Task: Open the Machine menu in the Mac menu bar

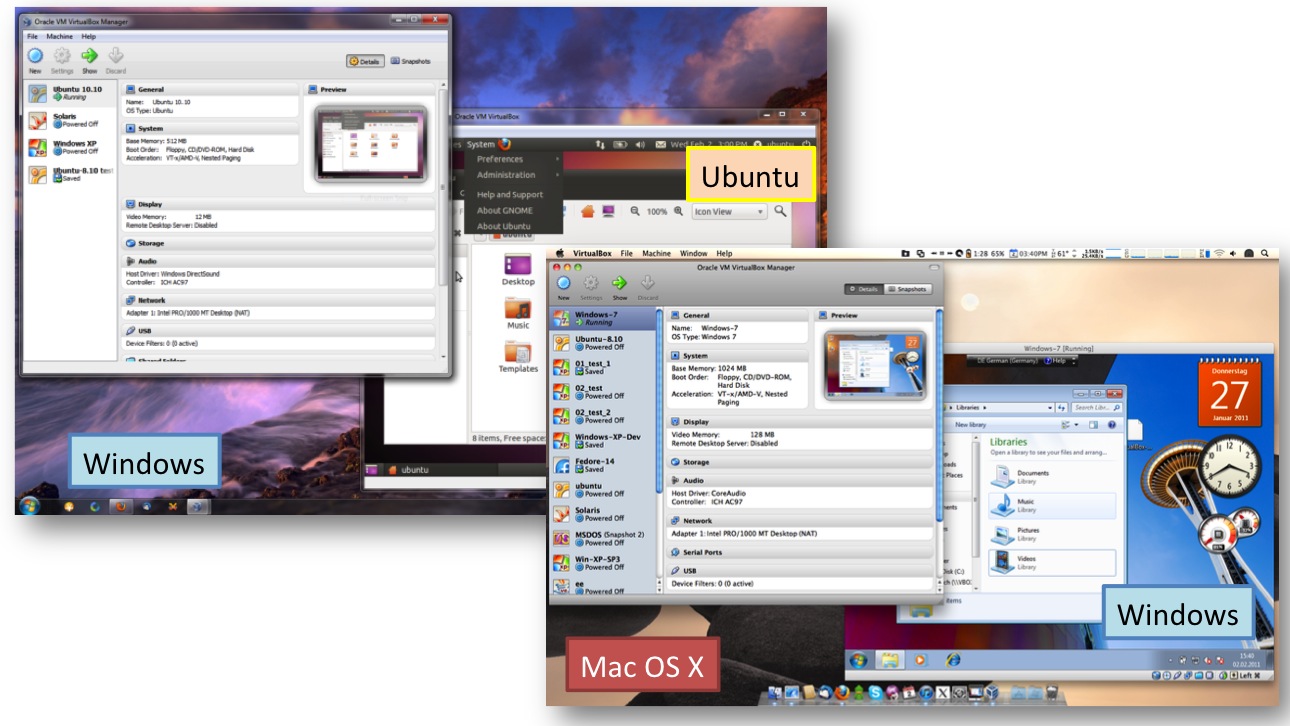Action: click(x=656, y=254)
